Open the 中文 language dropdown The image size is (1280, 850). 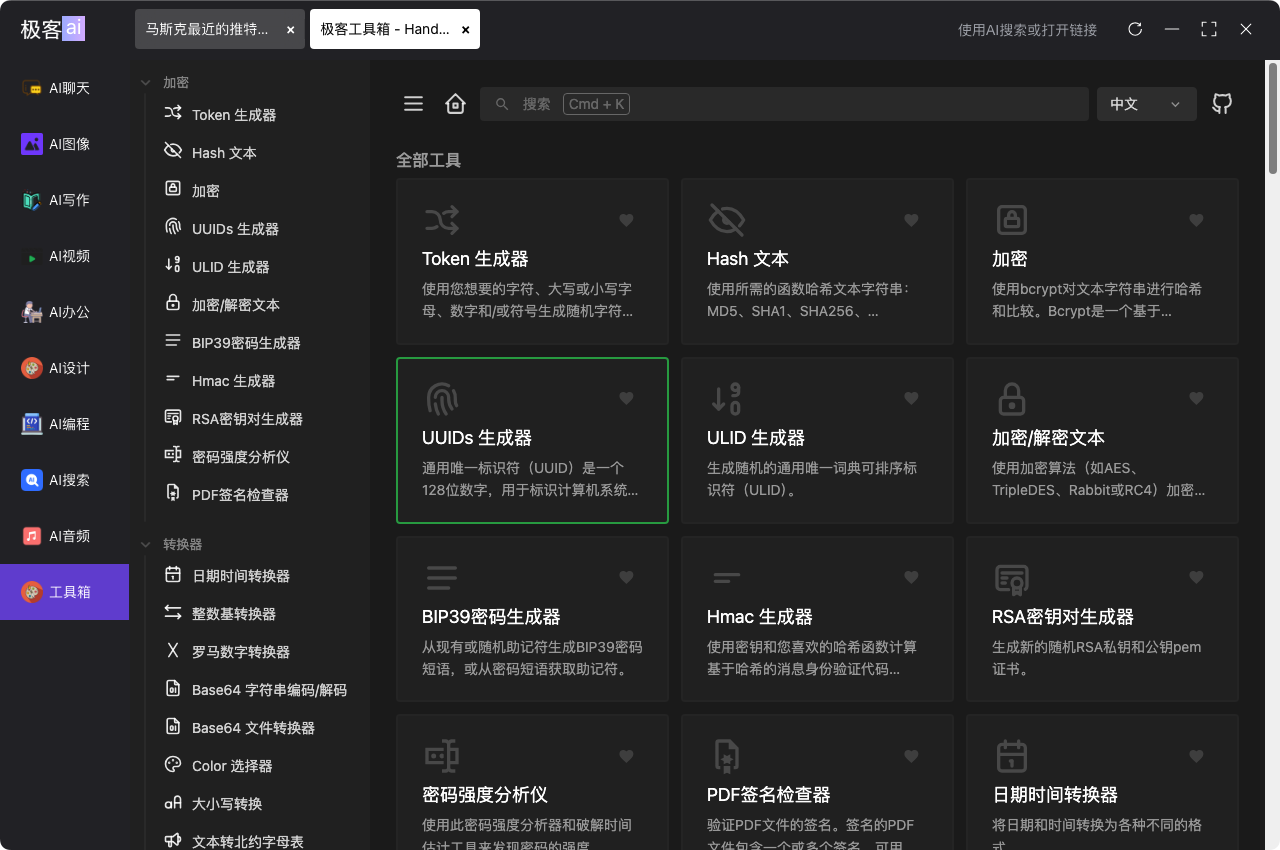(1146, 104)
